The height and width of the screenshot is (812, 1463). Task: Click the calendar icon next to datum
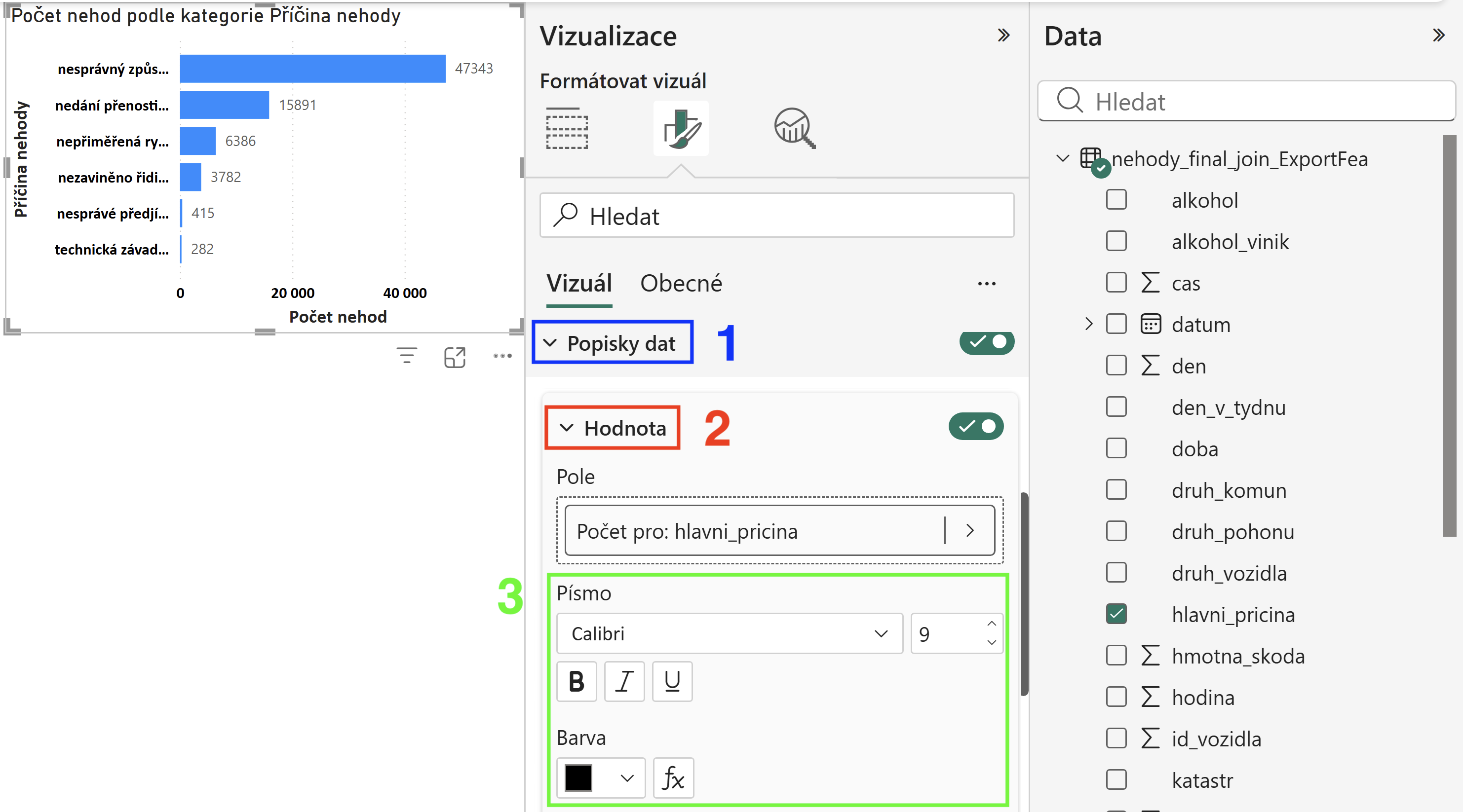pyautogui.click(x=1151, y=324)
